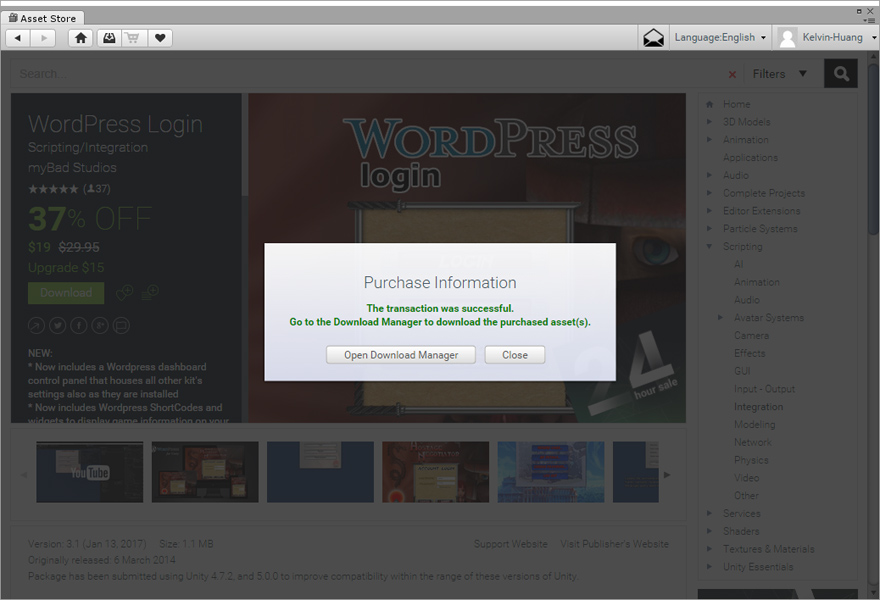Expand the 3D Models category
Image resolution: width=880 pixels, height=600 pixels.
tap(709, 122)
